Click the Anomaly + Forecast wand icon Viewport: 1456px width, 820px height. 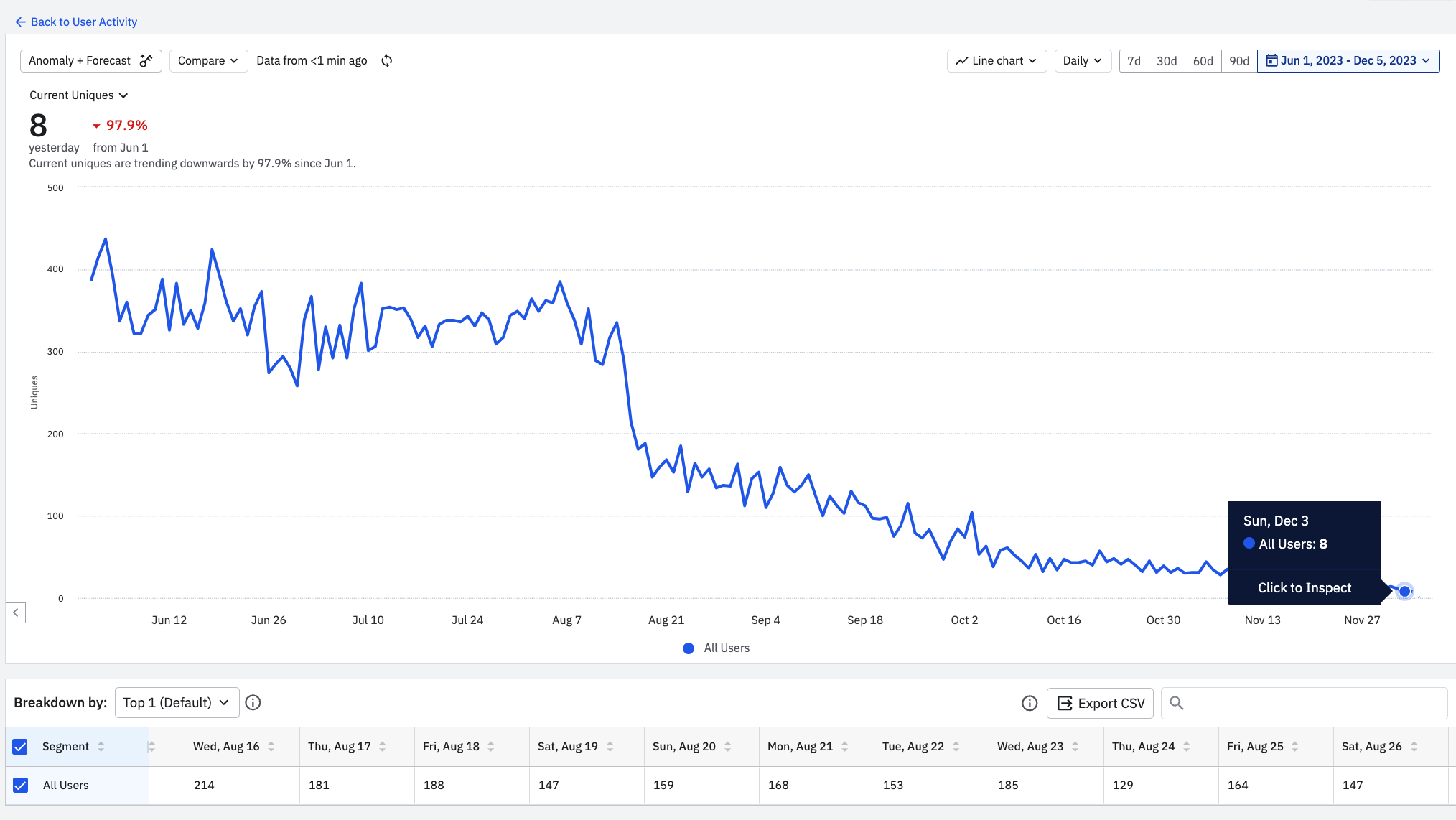146,61
